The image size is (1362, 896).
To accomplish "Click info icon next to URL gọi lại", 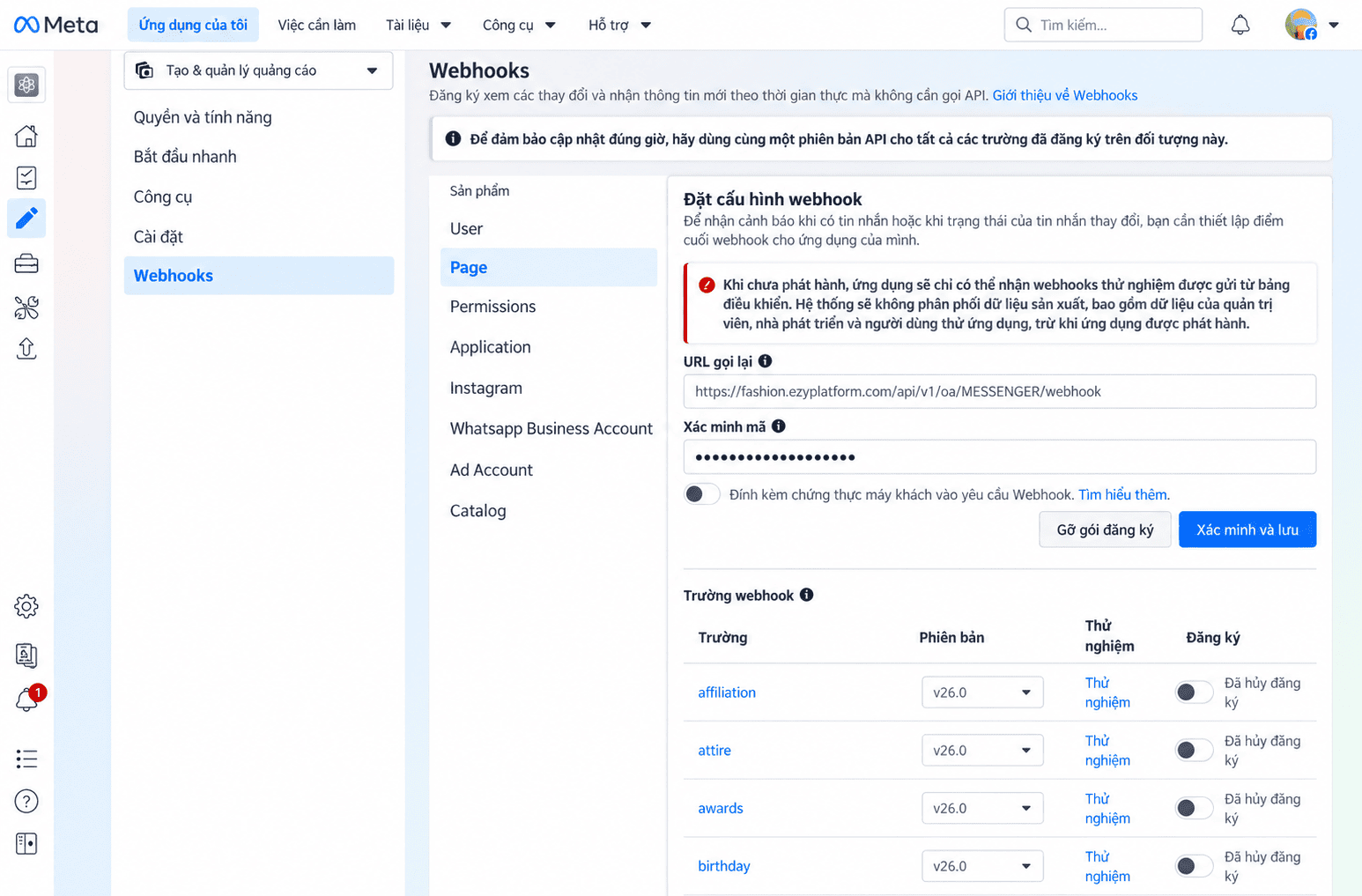I will (x=765, y=360).
